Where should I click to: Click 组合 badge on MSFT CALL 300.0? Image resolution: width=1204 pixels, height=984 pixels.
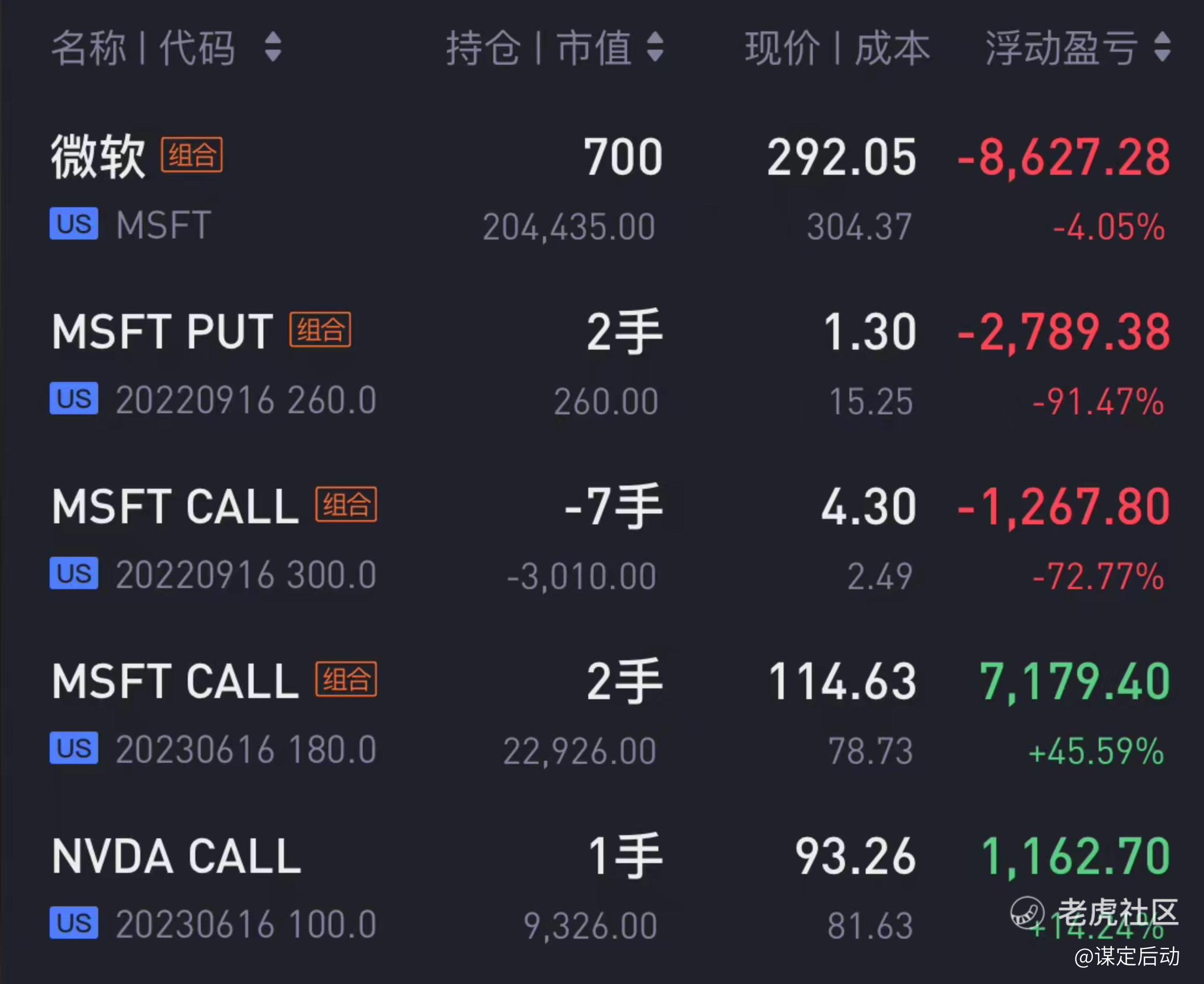[346, 504]
